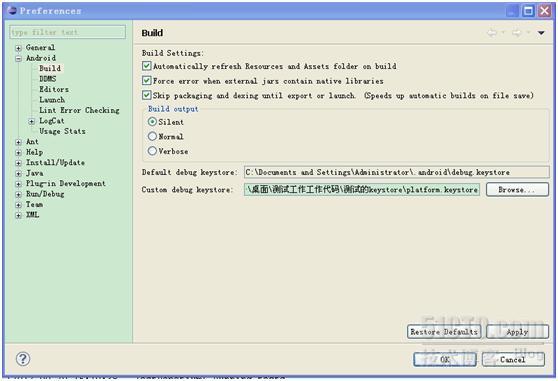Select the Run/Debug tree item
The image size is (558, 381).
(45, 194)
